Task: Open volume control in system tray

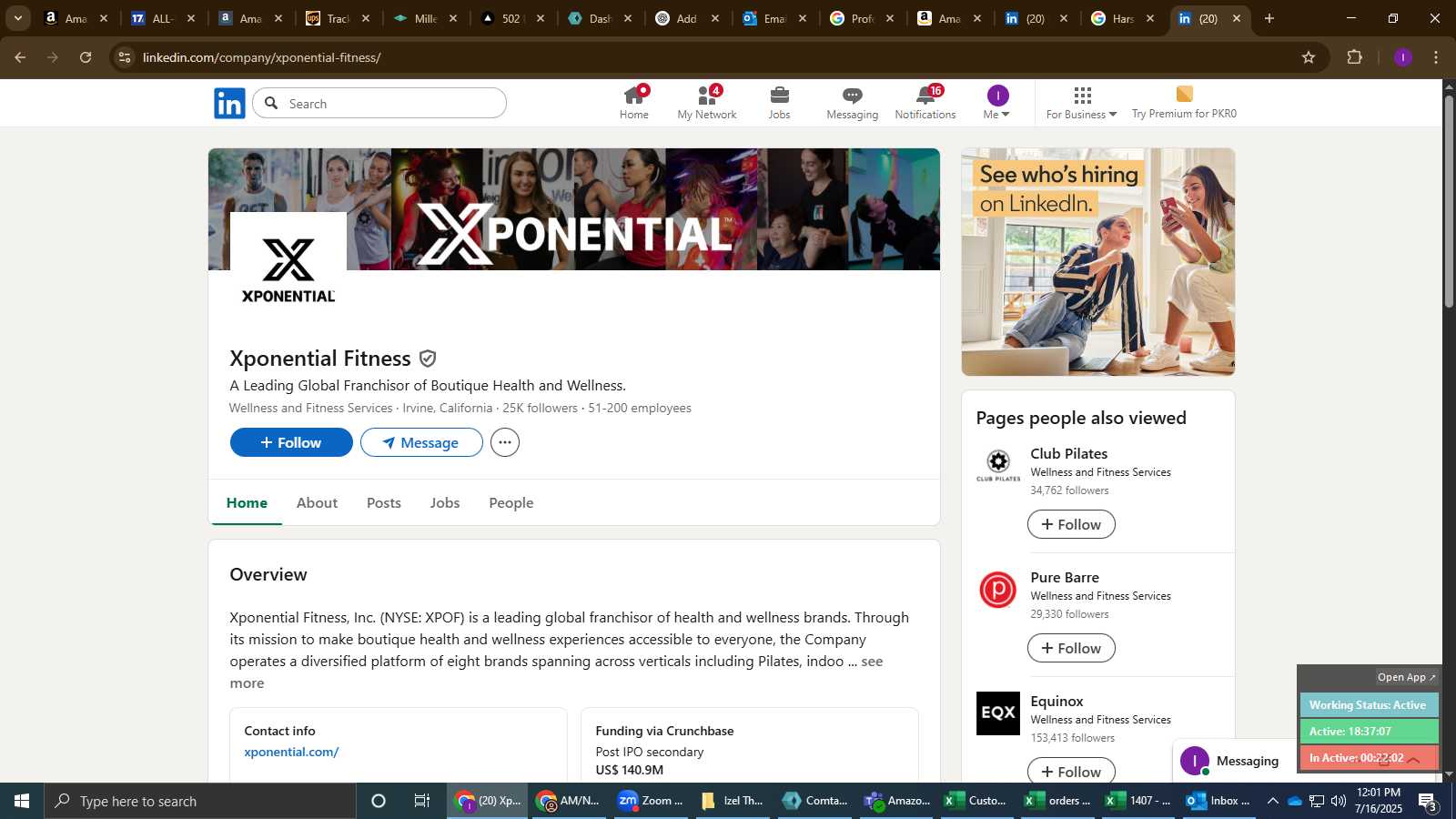Action: point(1338,801)
